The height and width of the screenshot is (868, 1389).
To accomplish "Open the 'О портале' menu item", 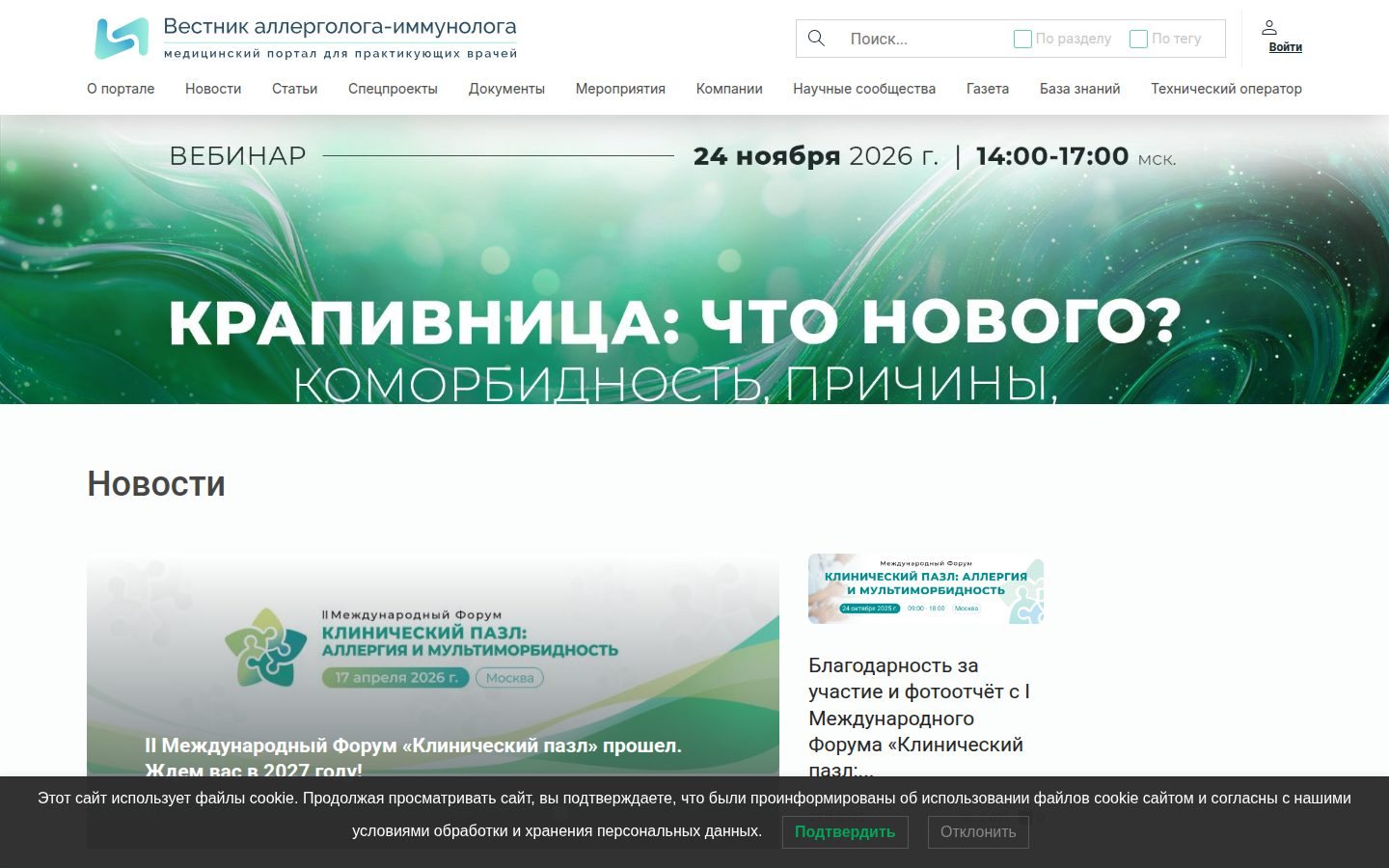I will pos(121,89).
